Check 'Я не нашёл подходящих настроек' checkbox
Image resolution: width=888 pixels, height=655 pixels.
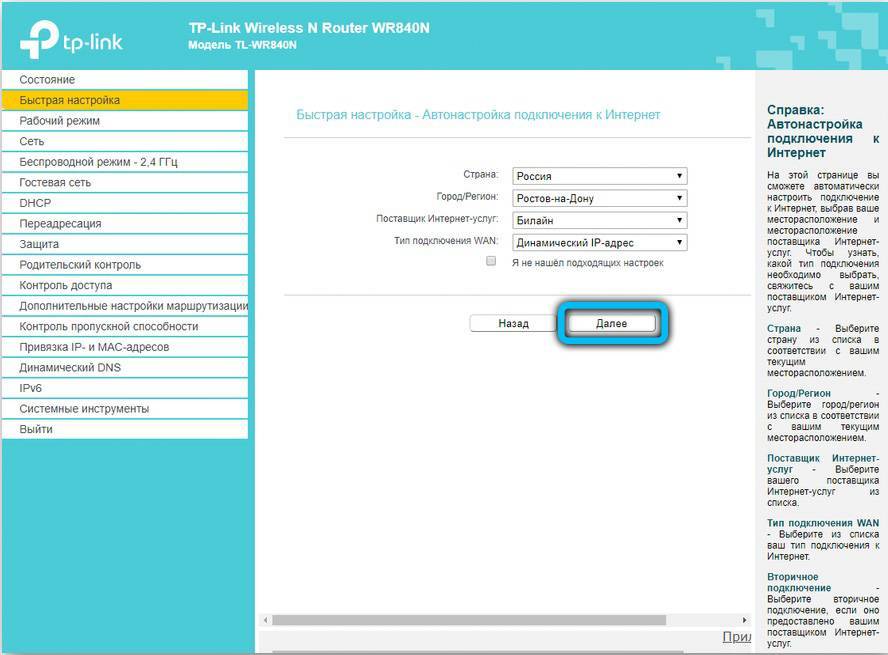(x=491, y=261)
